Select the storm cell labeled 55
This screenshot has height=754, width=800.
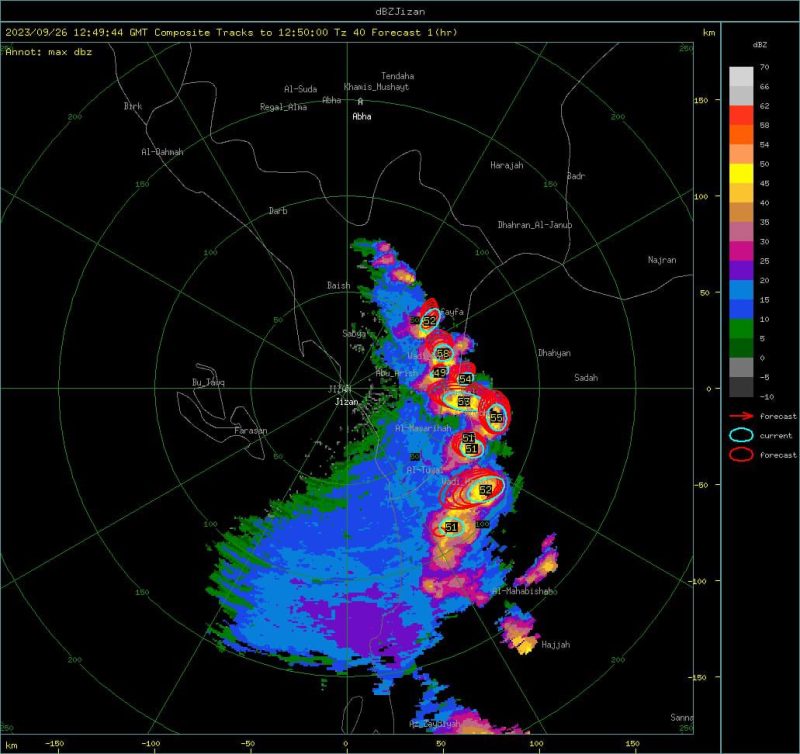click(x=496, y=417)
